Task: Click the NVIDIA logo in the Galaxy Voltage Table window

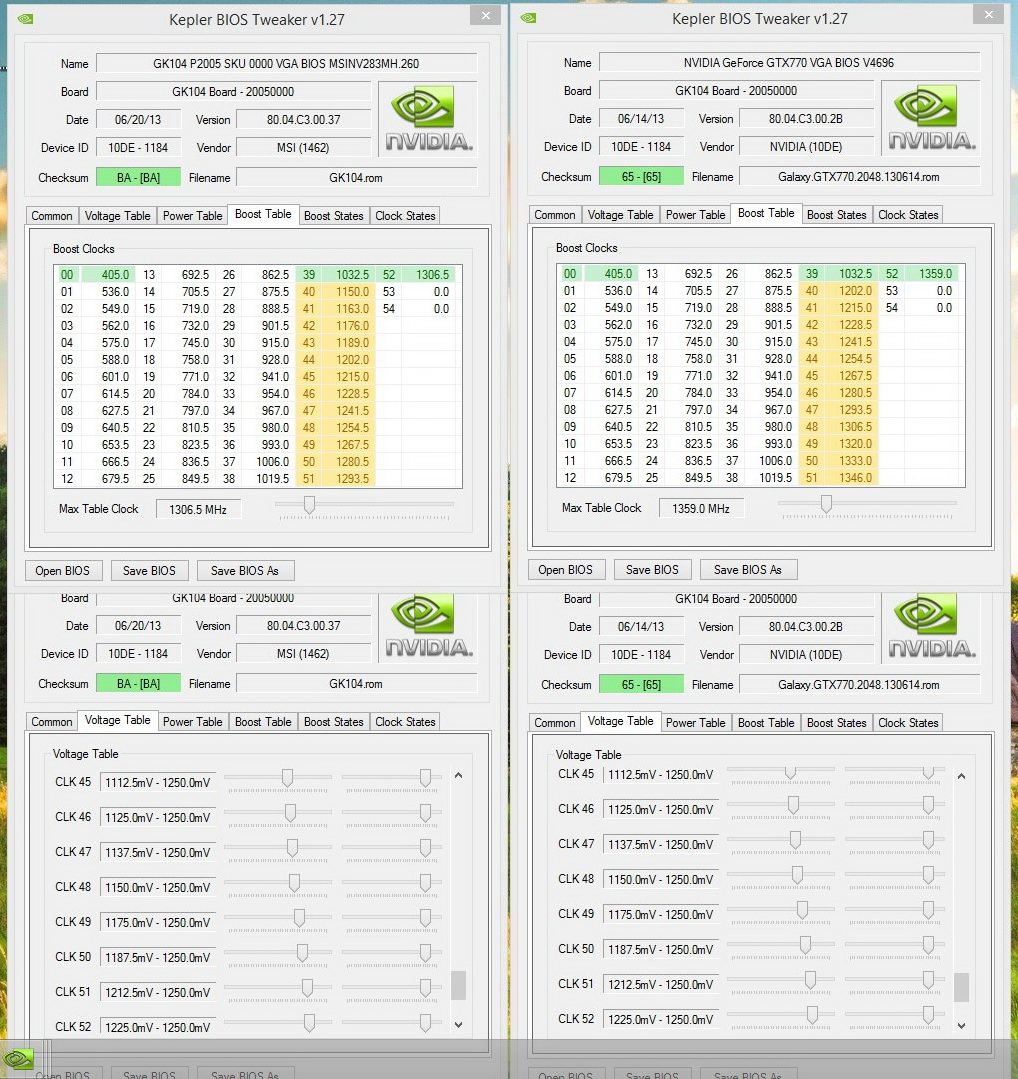Action: point(931,626)
